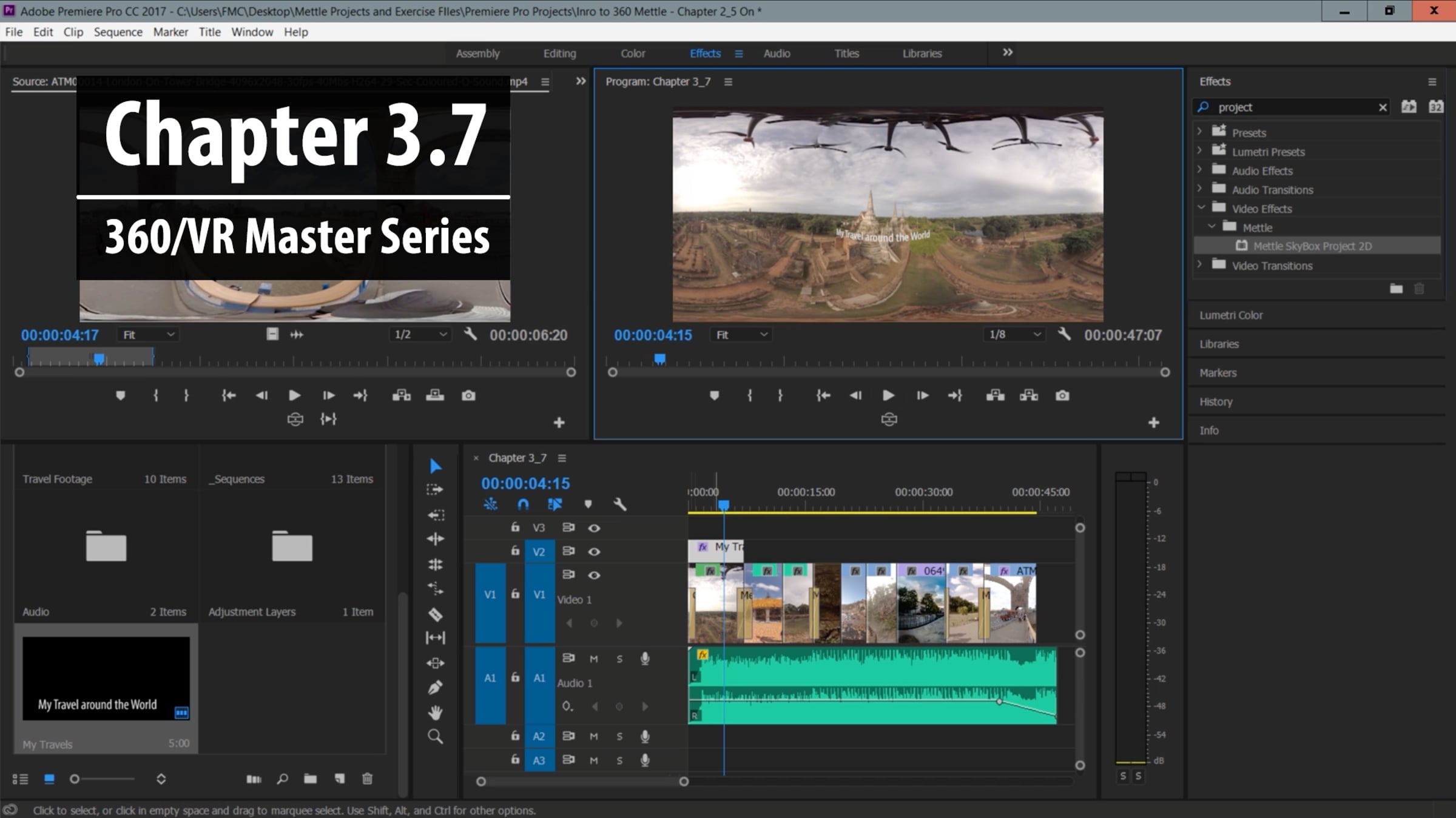Toggle V2 track output eye
The height and width of the screenshot is (818, 1456).
click(594, 552)
